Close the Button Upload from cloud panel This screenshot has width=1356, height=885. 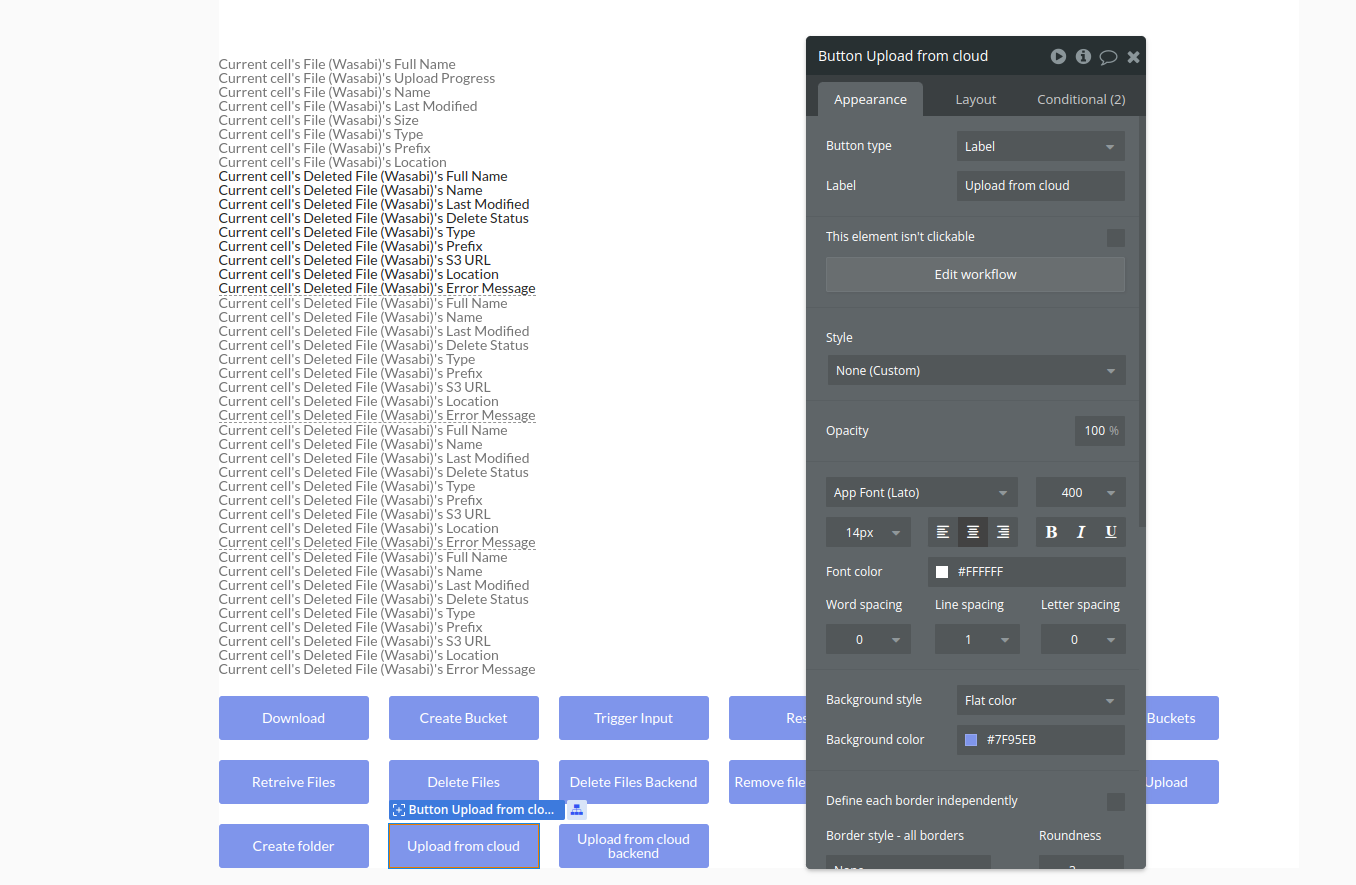(x=1133, y=57)
